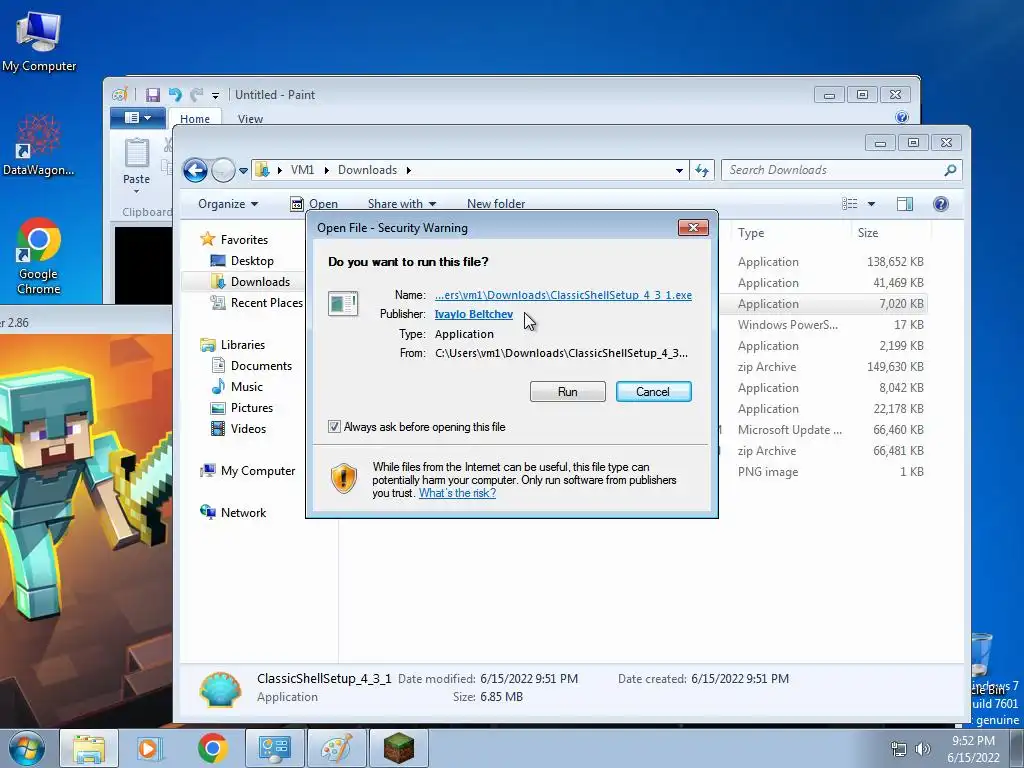Expand the arrow after the Downloads breadcrumb

(409, 170)
